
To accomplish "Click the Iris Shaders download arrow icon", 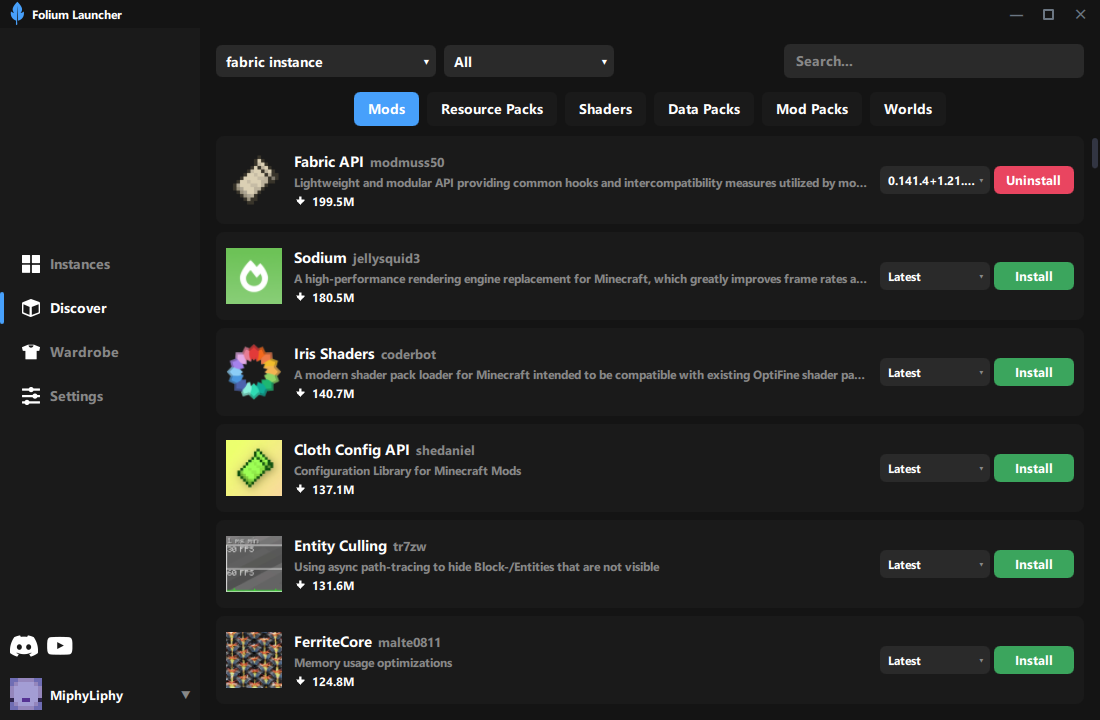I will 300,393.
